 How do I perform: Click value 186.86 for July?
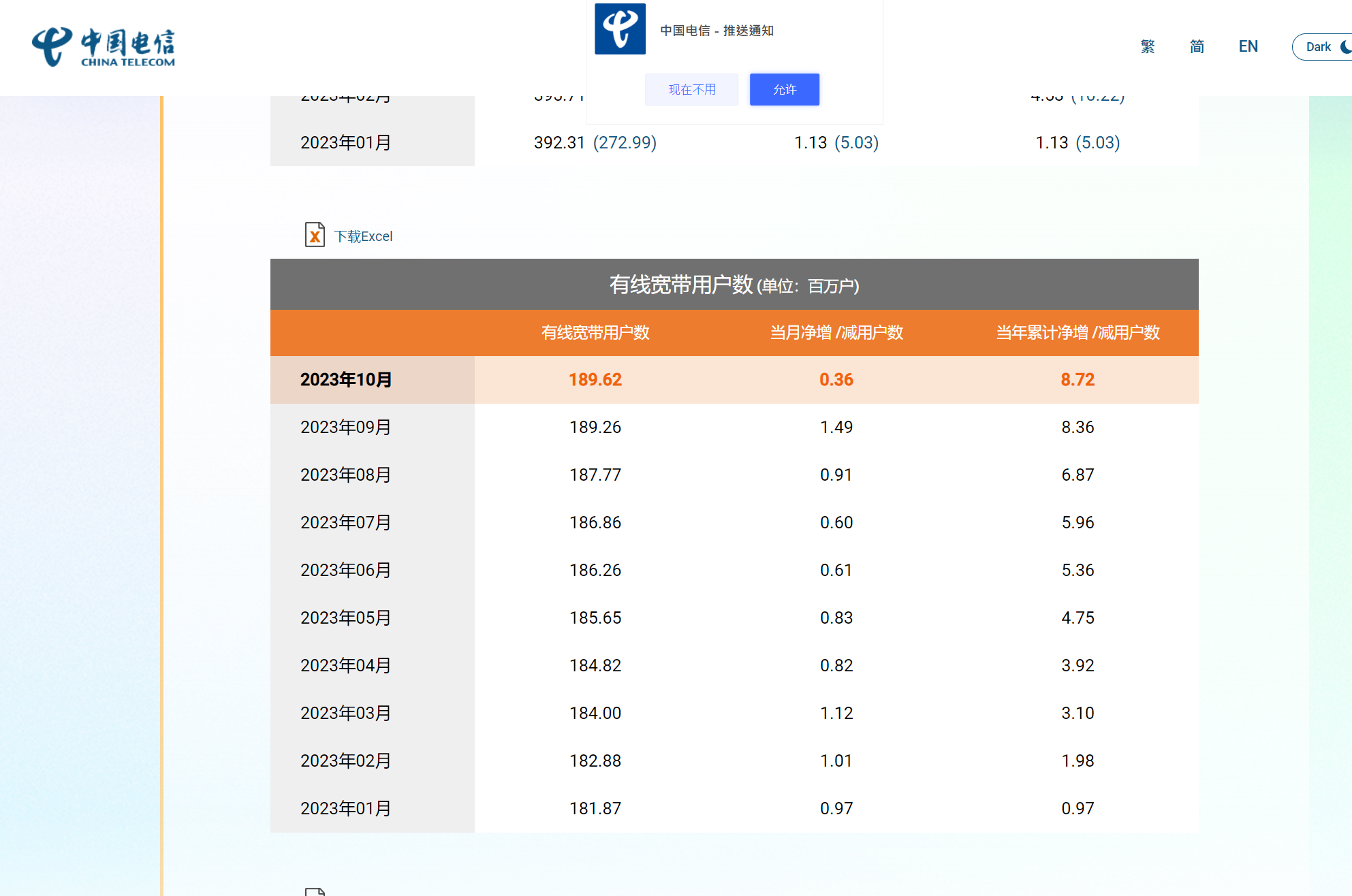(595, 523)
